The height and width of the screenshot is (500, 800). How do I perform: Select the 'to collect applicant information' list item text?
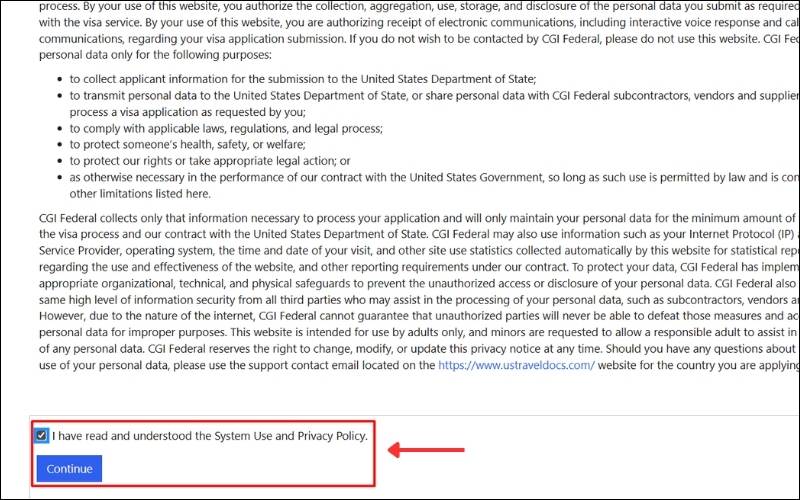[x=302, y=79]
